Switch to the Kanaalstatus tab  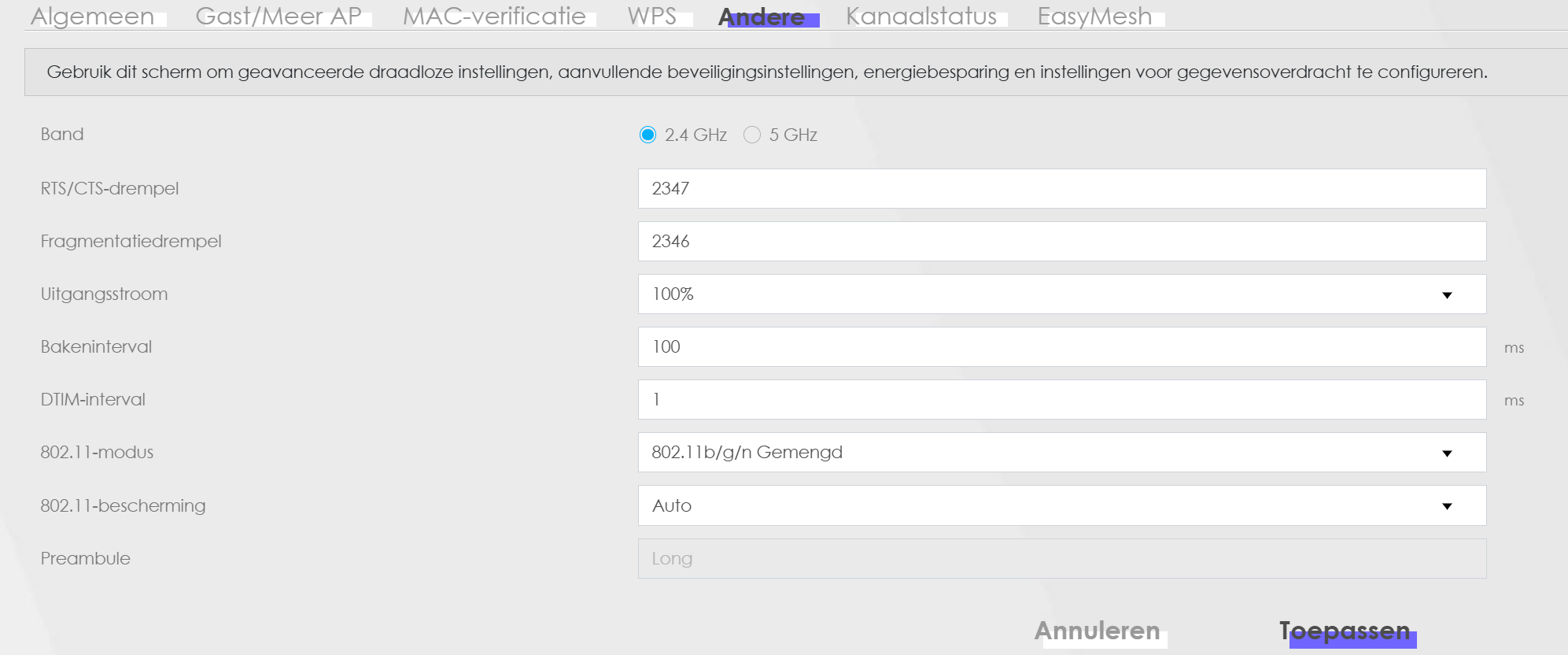(921, 16)
